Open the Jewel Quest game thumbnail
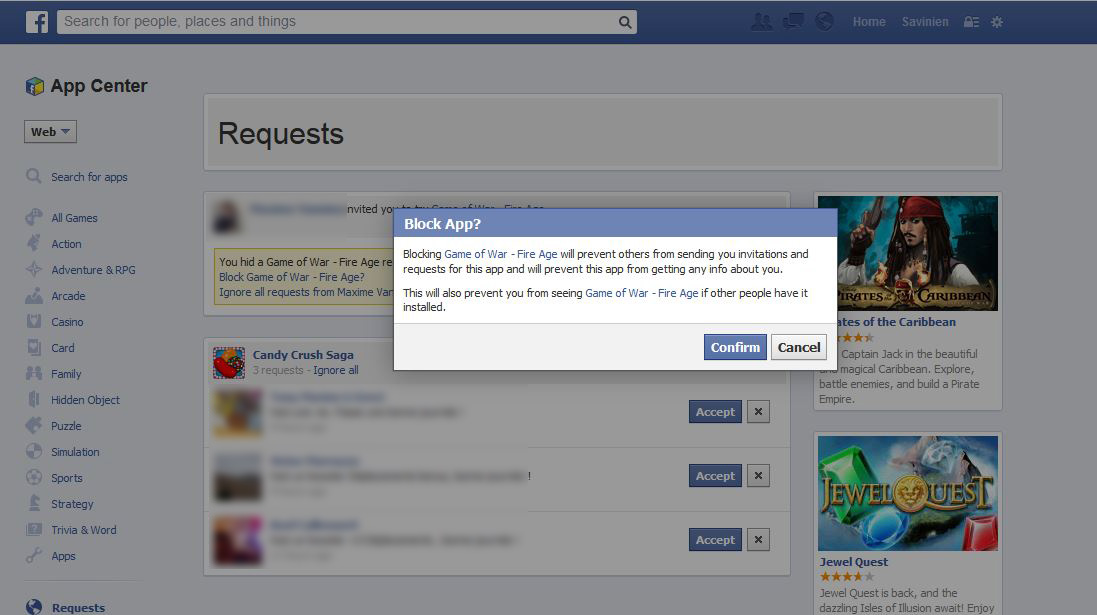Image resolution: width=1097 pixels, height=615 pixels. (x=908, y=493)
